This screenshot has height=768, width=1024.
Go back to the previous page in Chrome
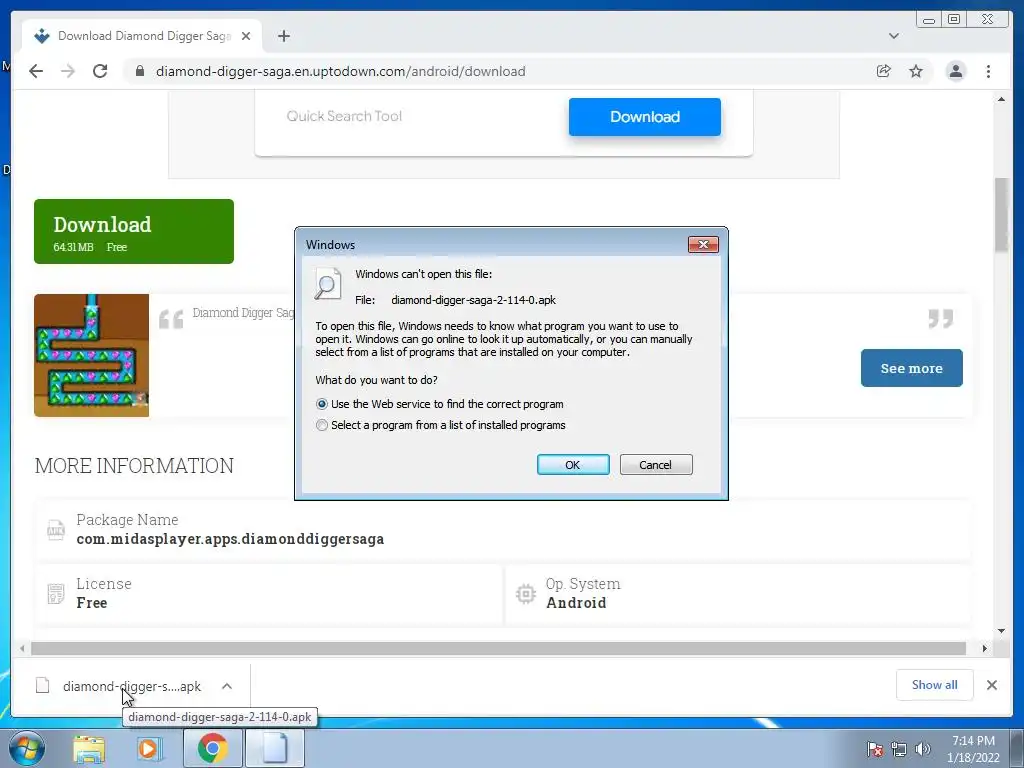click(x=36, y=71)
